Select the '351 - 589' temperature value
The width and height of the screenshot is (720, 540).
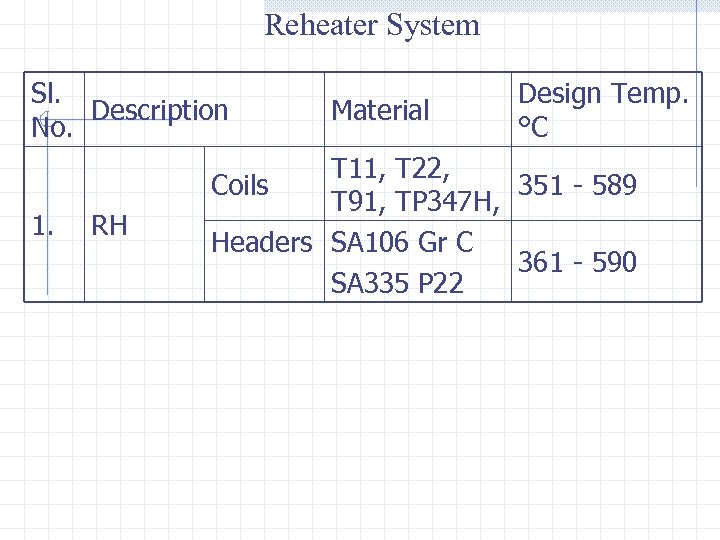coord(577,185)
